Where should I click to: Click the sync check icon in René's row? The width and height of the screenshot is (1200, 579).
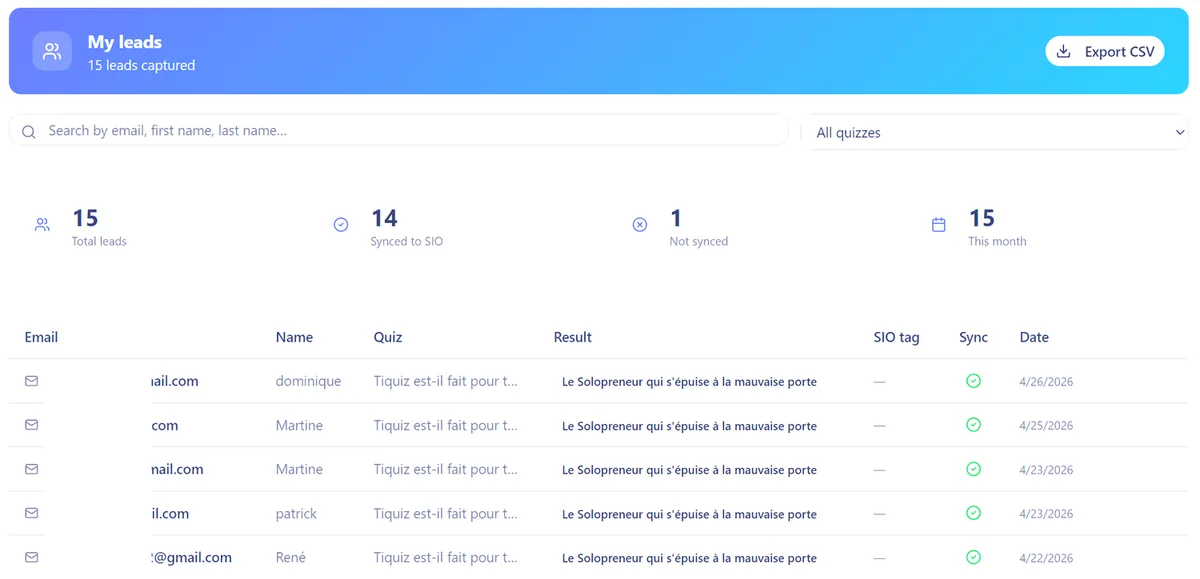tap(973, 557)
